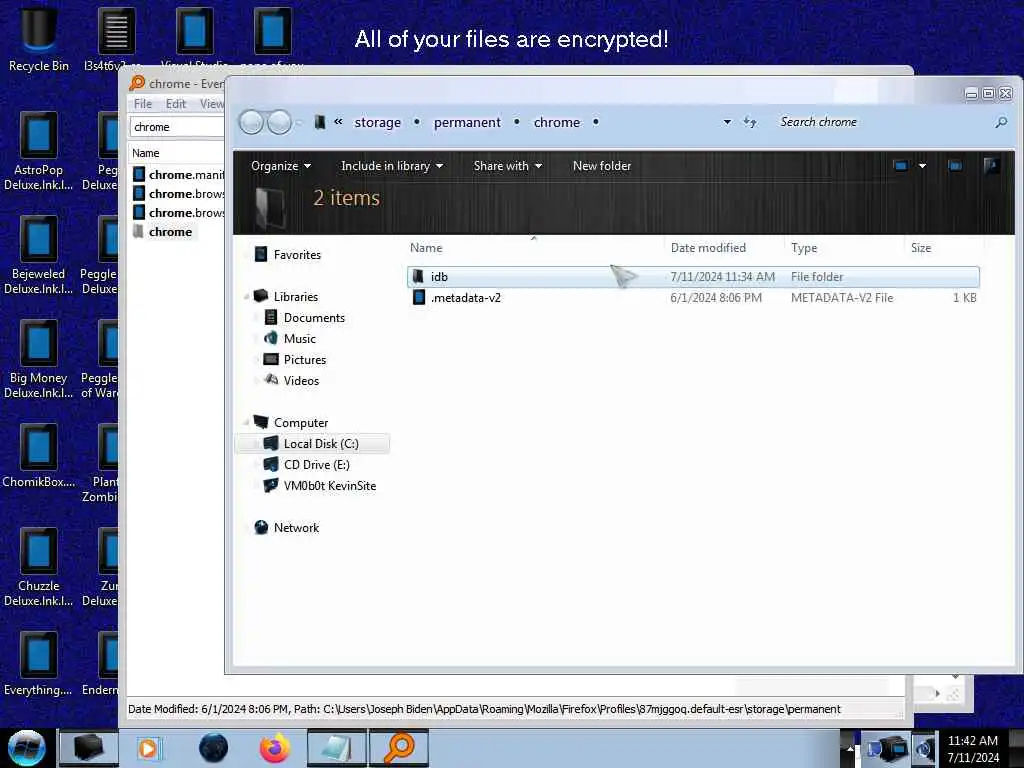
Task: Select the idb folder icon
Action: [x=418, y=277]
